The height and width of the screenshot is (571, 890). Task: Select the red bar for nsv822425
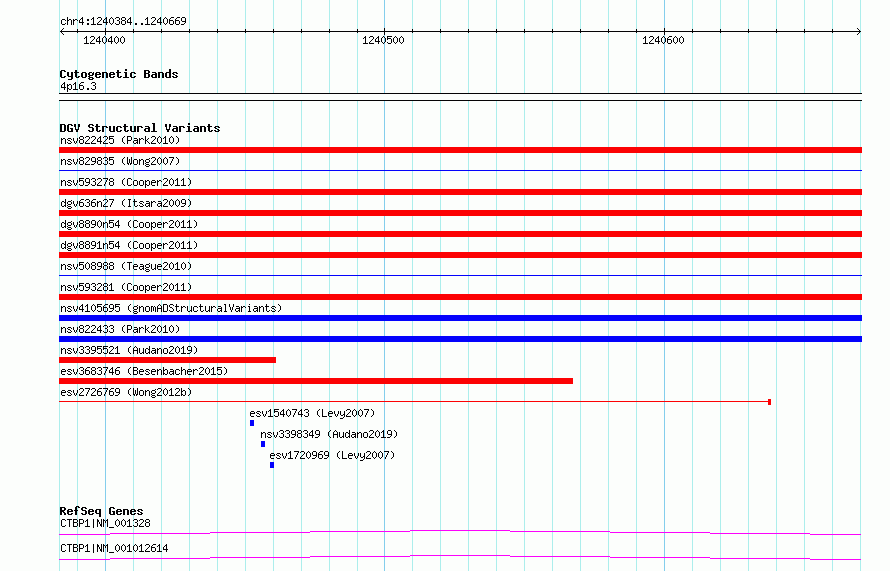pos(460,150)
